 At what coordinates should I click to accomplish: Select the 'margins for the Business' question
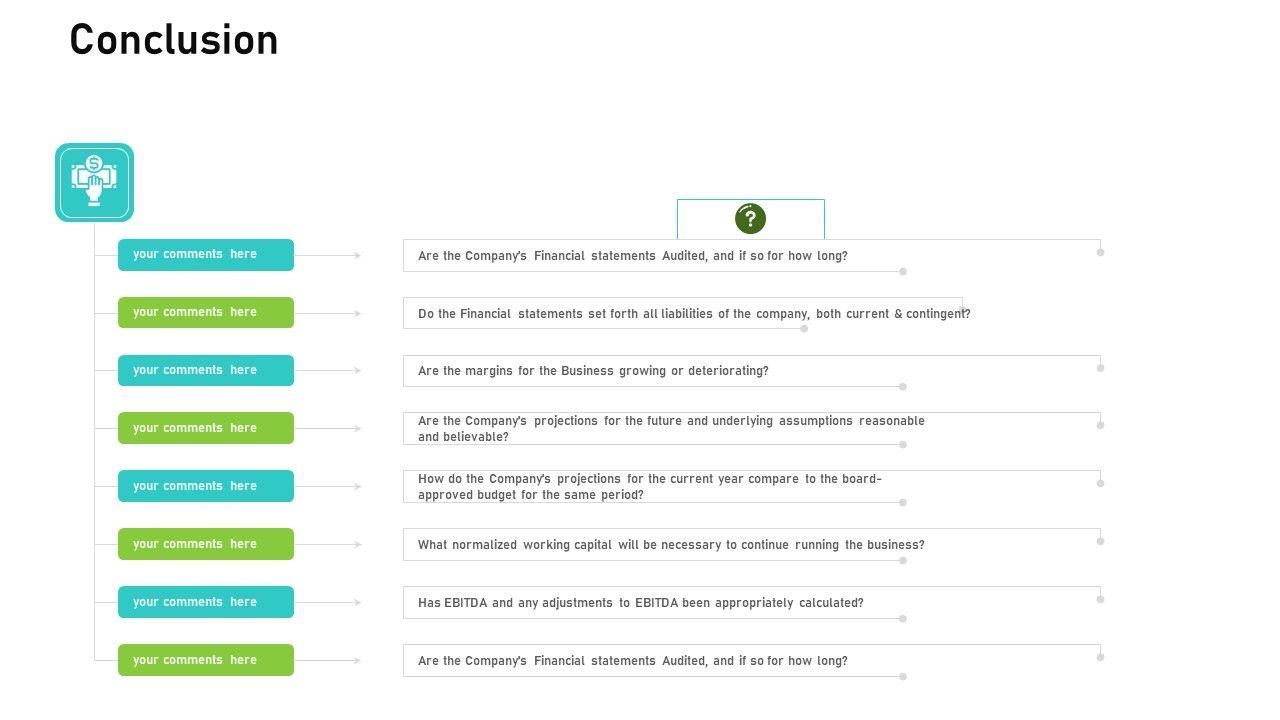(x=593, y=371)
